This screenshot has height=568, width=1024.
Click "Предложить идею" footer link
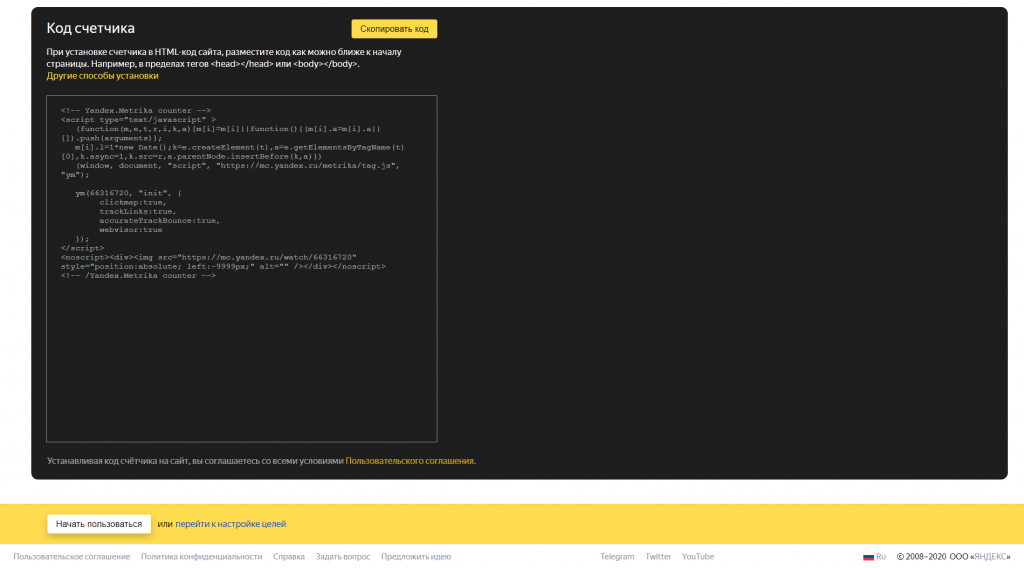pyautogui.click(x=416, y=556)
